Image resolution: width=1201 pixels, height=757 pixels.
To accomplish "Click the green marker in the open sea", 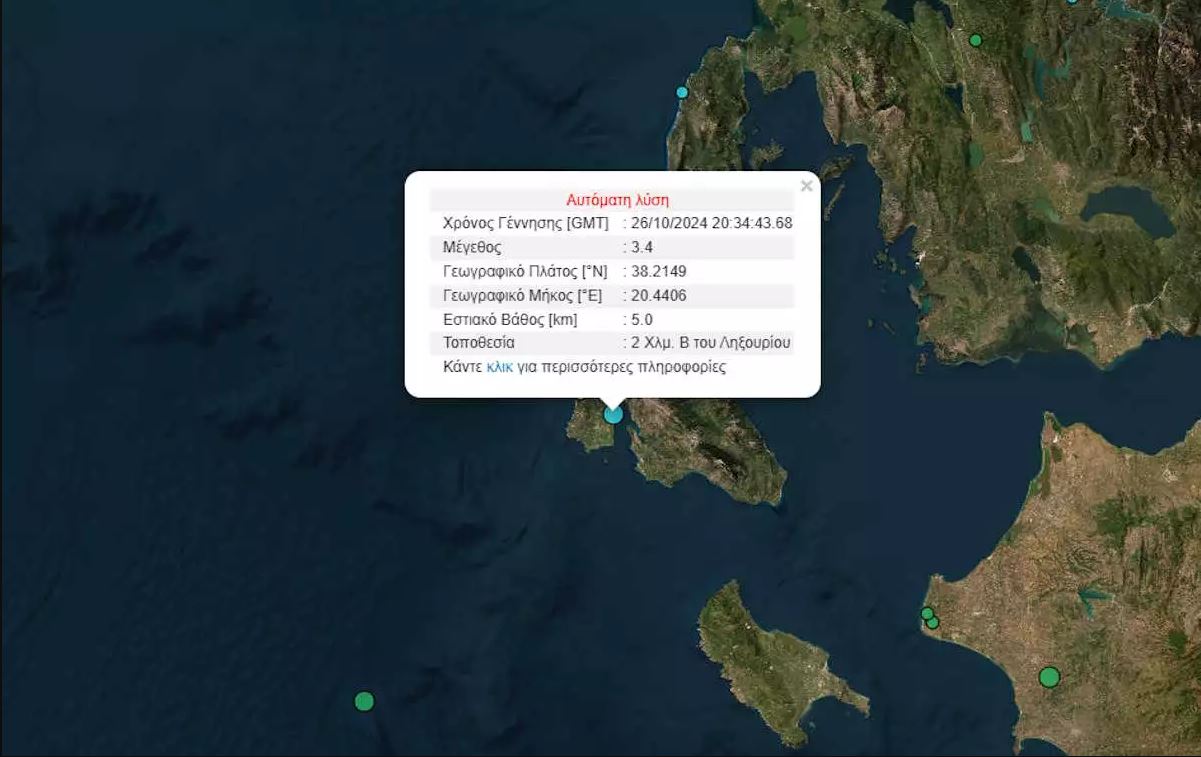I will [364, 701].
